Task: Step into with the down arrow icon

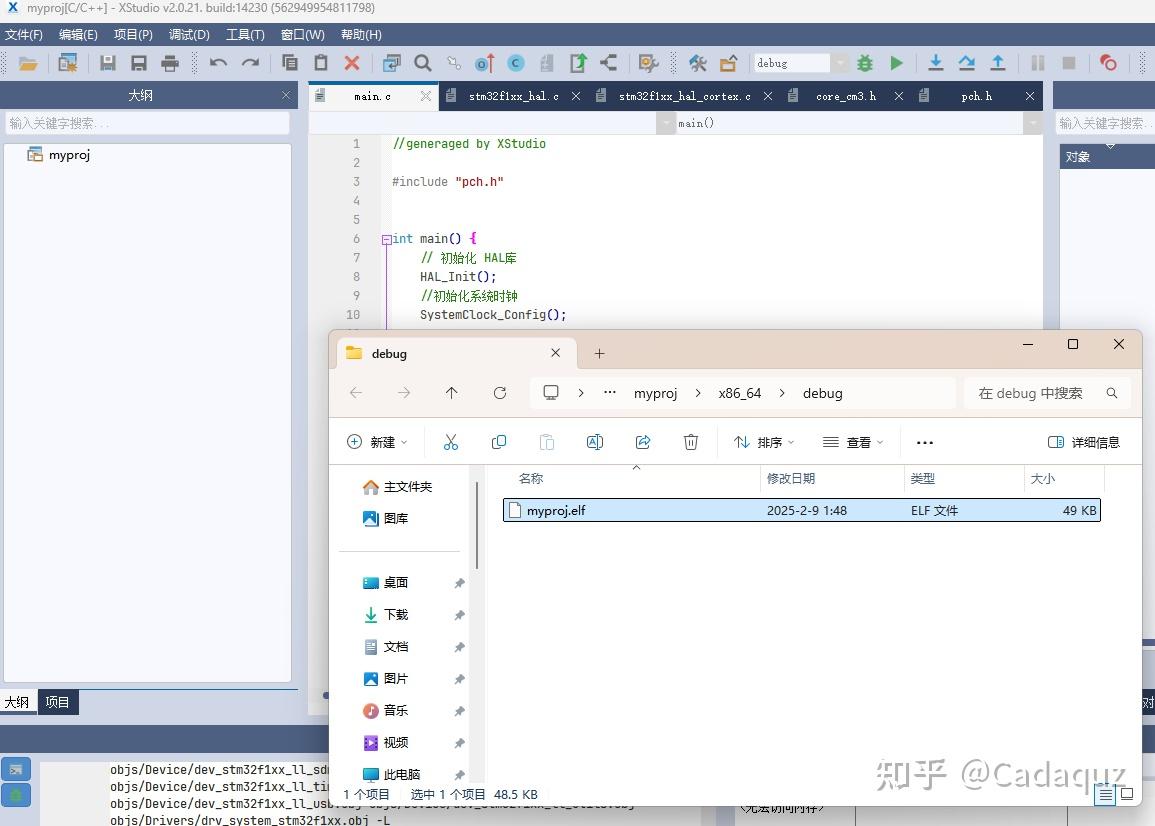Action: (x=935, y=63)
